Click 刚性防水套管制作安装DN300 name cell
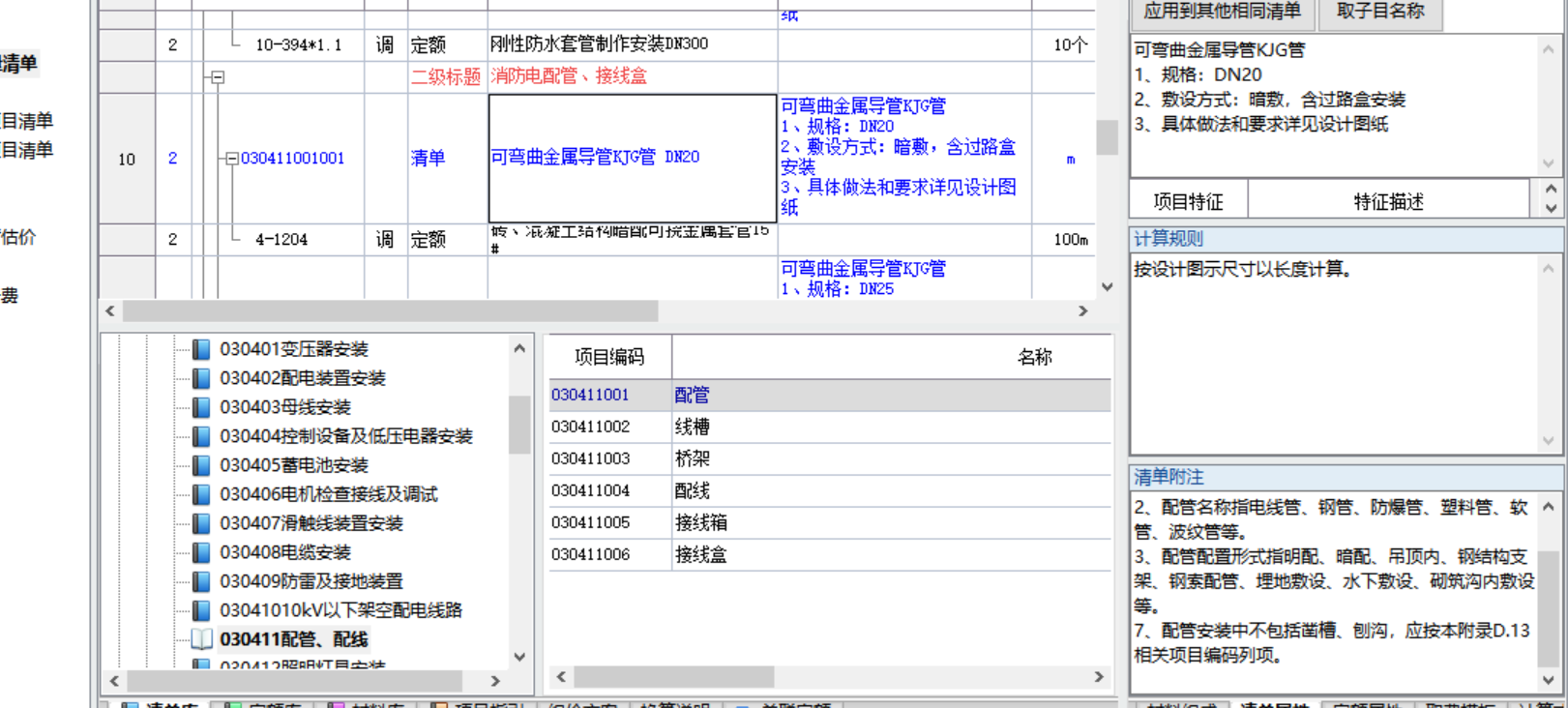1568x708 pixels. click(633, 44)
